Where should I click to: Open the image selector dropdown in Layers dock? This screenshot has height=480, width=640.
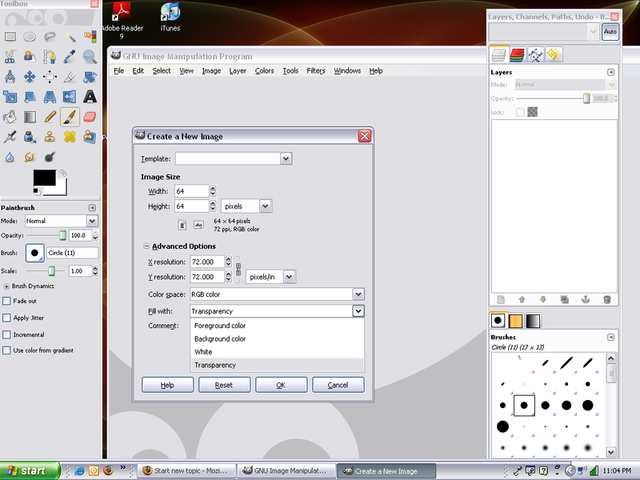593,32
